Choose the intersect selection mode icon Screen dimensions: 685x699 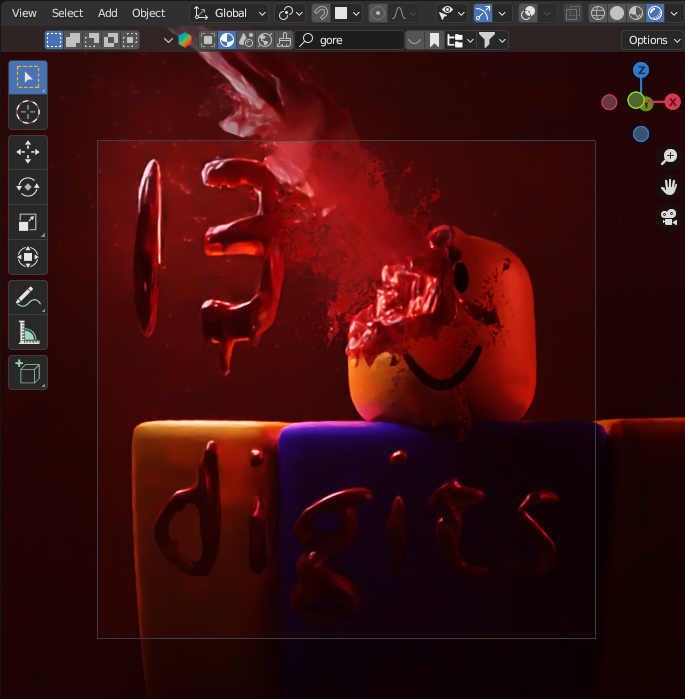[x=130, y=40]
